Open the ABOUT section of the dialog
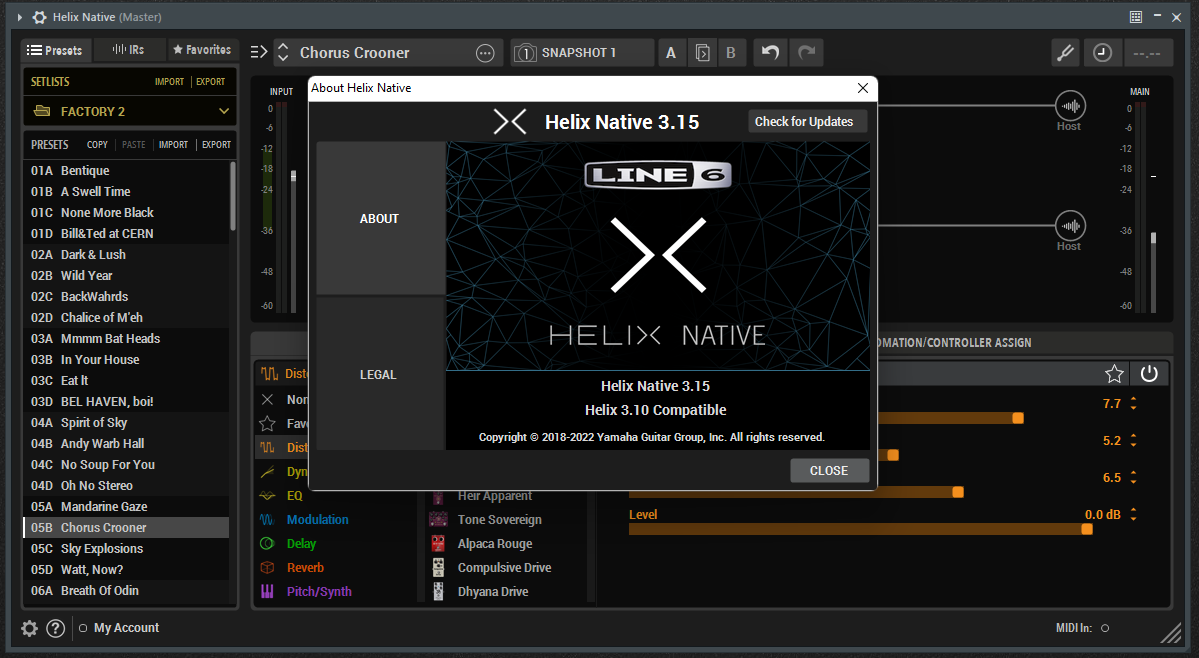 click(379, 219)
